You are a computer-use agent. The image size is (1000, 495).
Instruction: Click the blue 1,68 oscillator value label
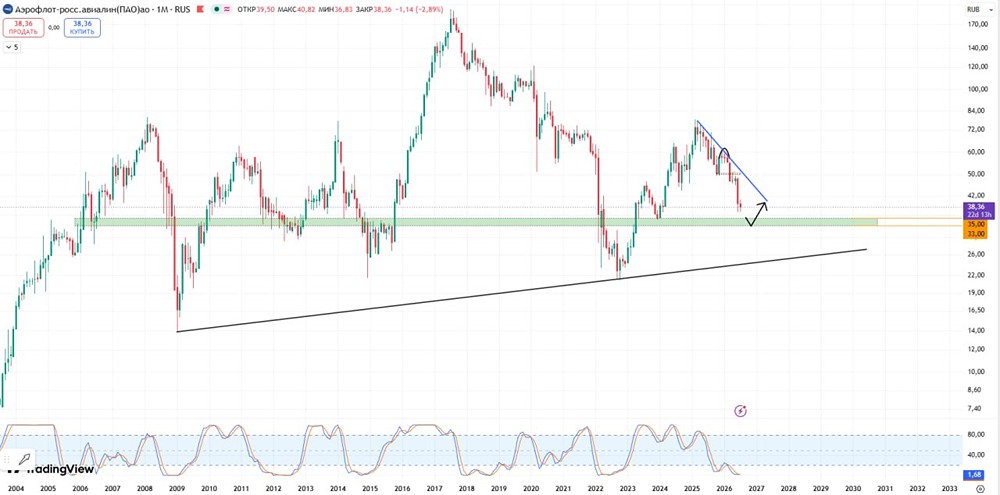(x=974, y=475)
